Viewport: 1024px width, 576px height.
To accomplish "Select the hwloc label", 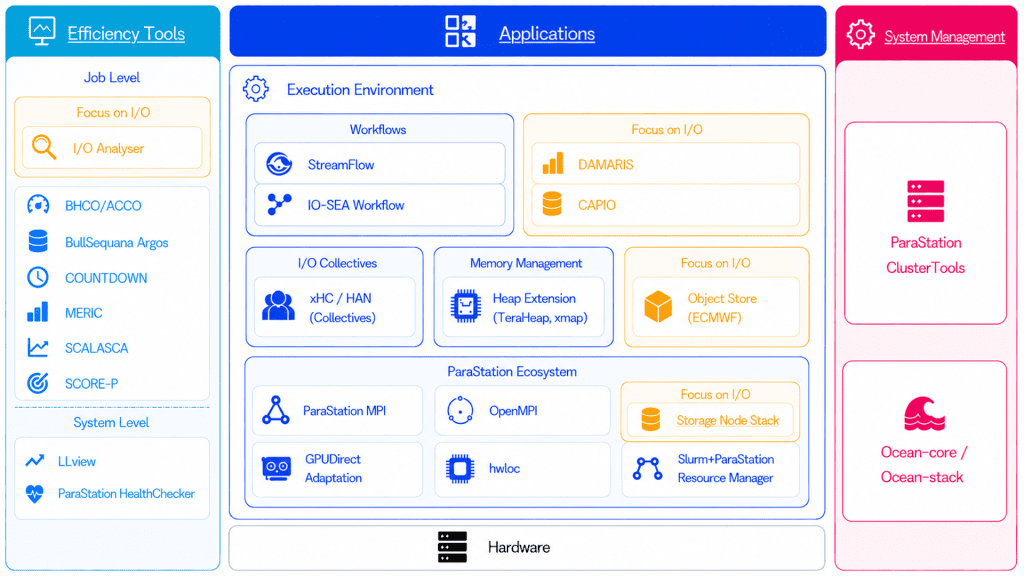I will pyautogui.click(x=504, y=468).
